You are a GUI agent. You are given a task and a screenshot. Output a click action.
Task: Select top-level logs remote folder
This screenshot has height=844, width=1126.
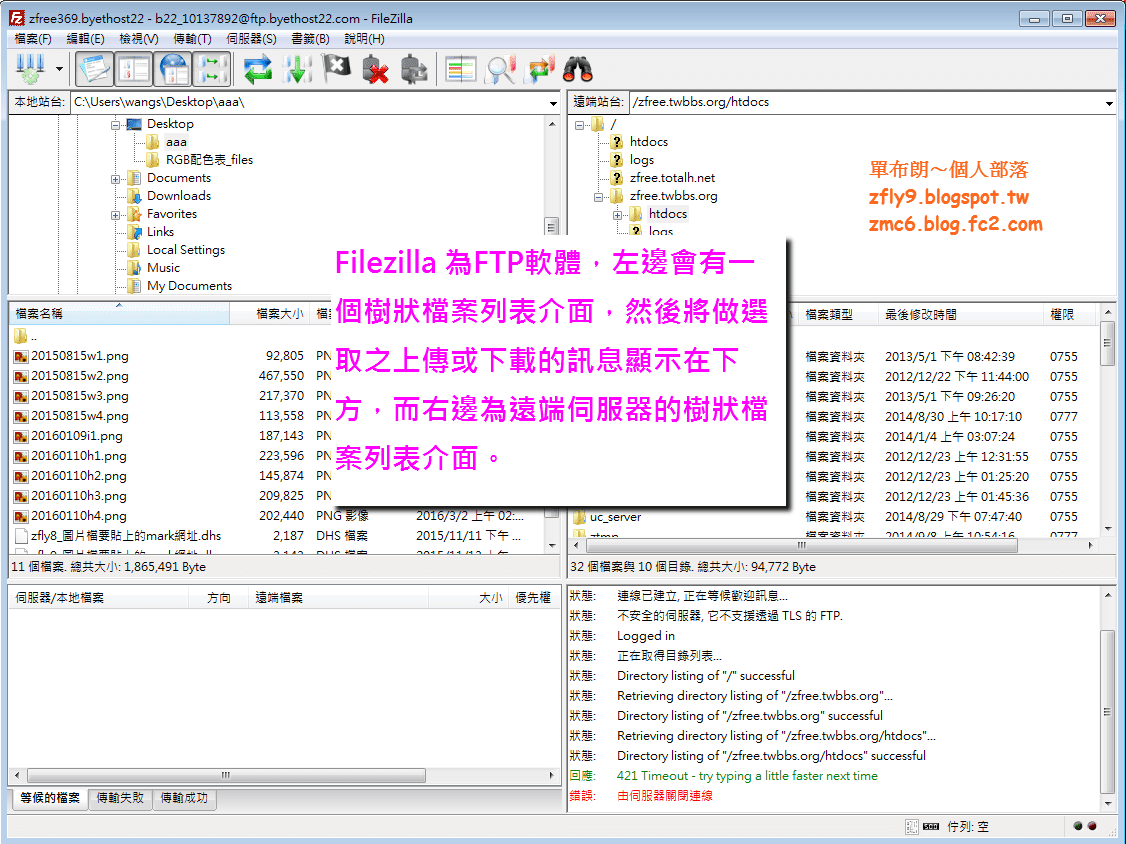pyautogui.click(x=641, y=160)
